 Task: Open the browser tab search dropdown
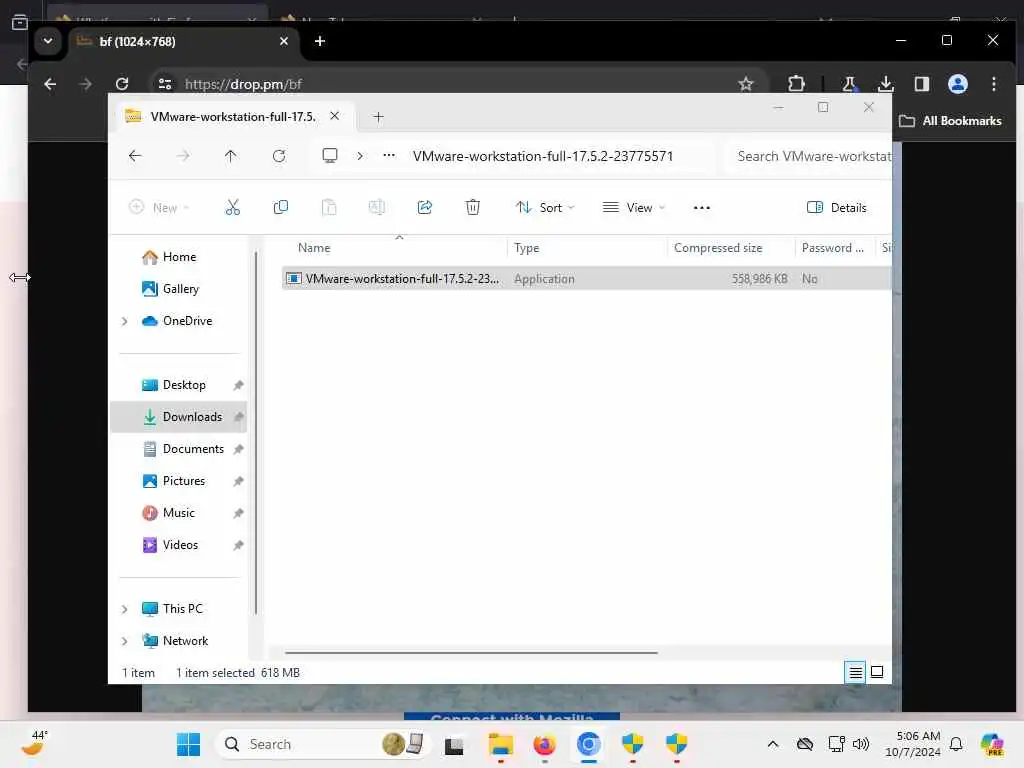pos(48,41)
